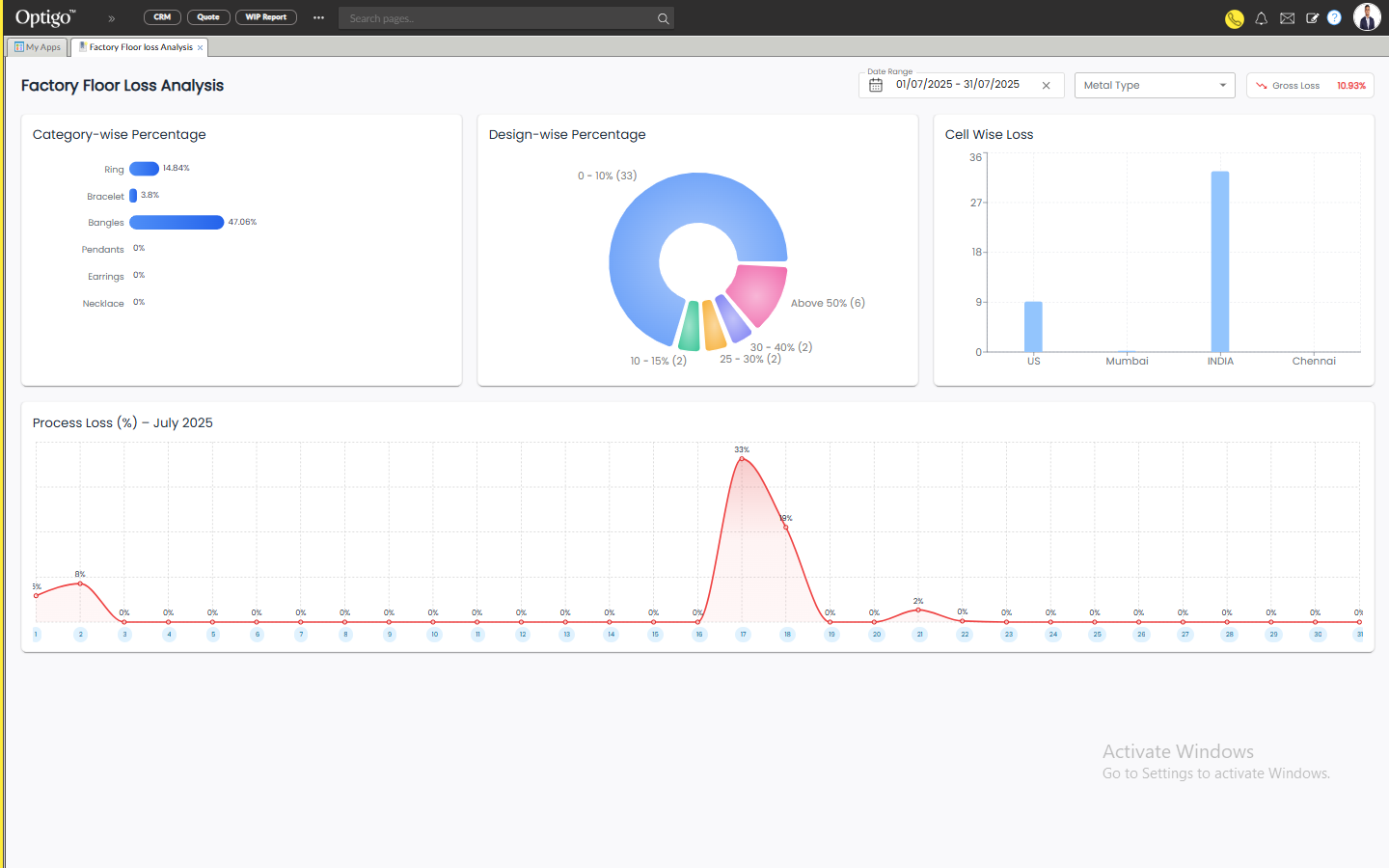1389x868 pixels.
Task: Click the edit note icon in header
Action: tap(1312, 18)
